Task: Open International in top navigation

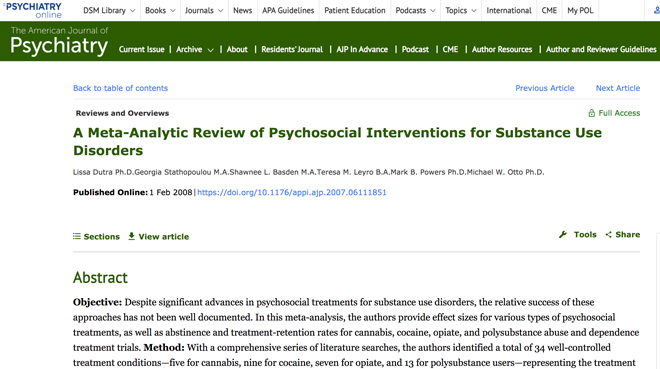Action: 509,11
